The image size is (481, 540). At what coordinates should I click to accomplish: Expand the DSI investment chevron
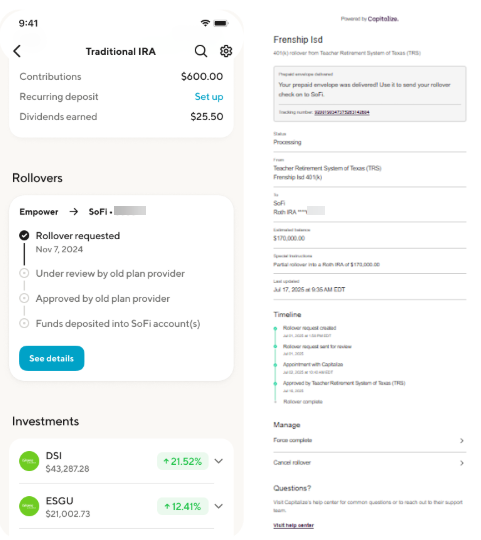219,461
